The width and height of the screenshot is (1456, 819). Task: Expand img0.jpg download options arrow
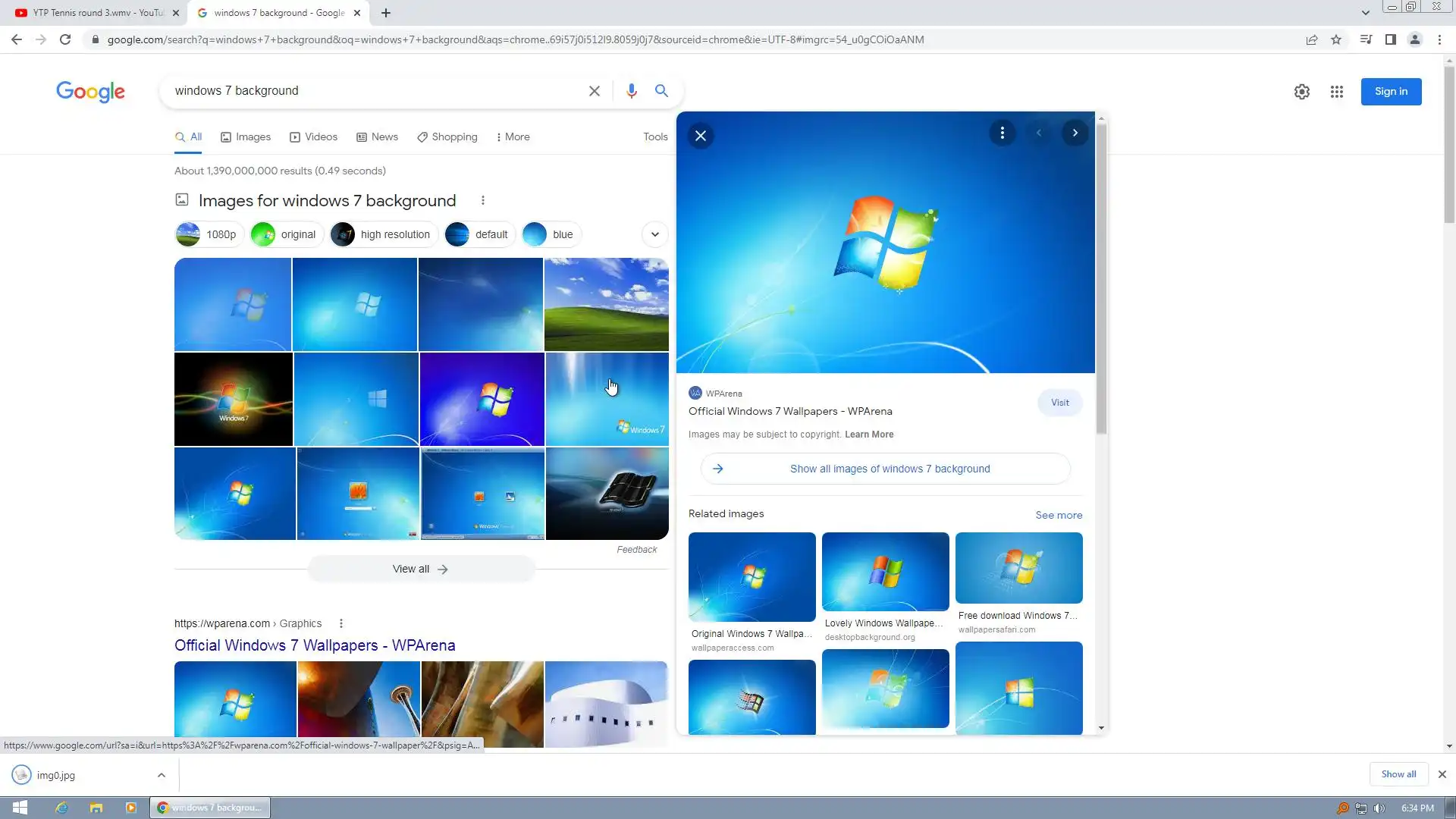(x=161, y=775)
